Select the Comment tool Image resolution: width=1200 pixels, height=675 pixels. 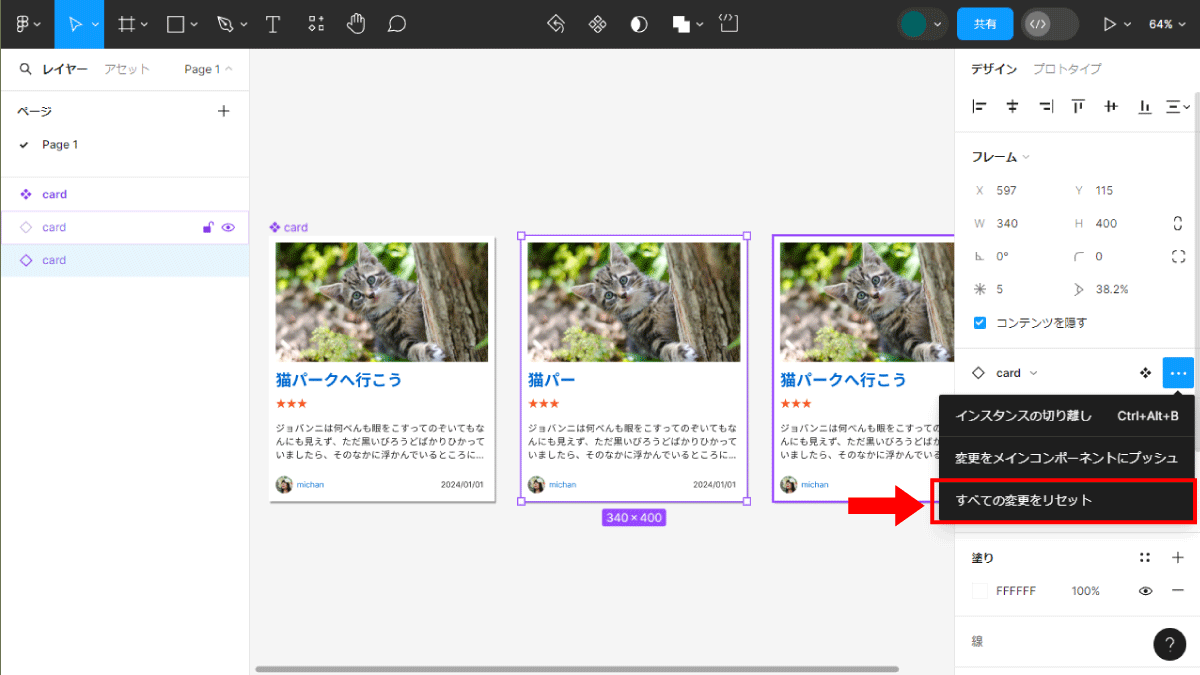point(397,24)
